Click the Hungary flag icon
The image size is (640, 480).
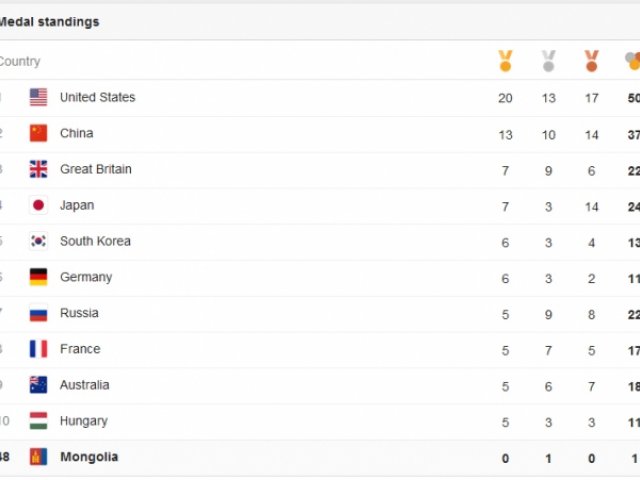[38, 421]
